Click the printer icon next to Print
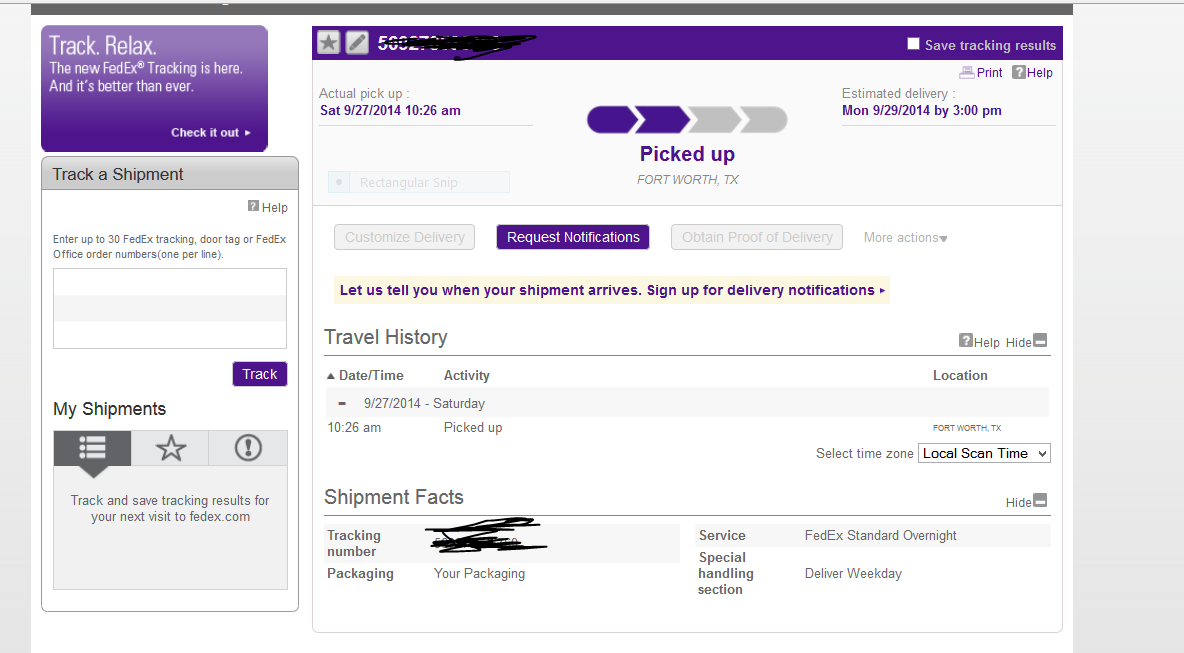This screenshot has height=653, width=1184. point(966,72)
